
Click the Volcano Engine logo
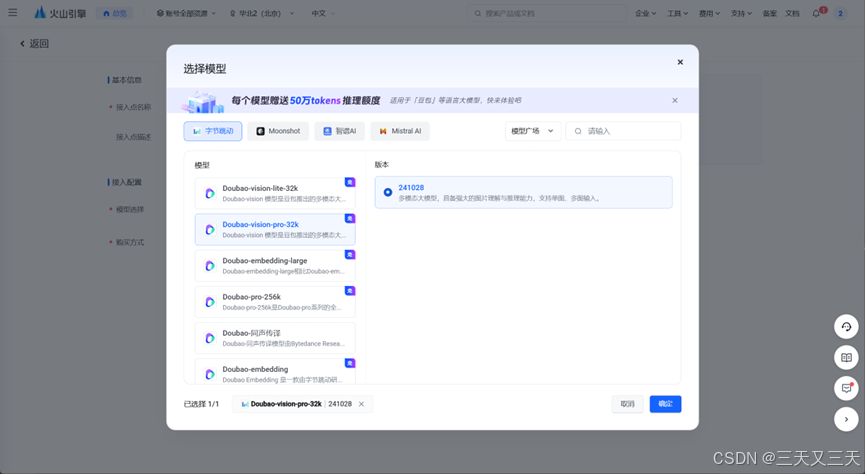tap(60, 13)
